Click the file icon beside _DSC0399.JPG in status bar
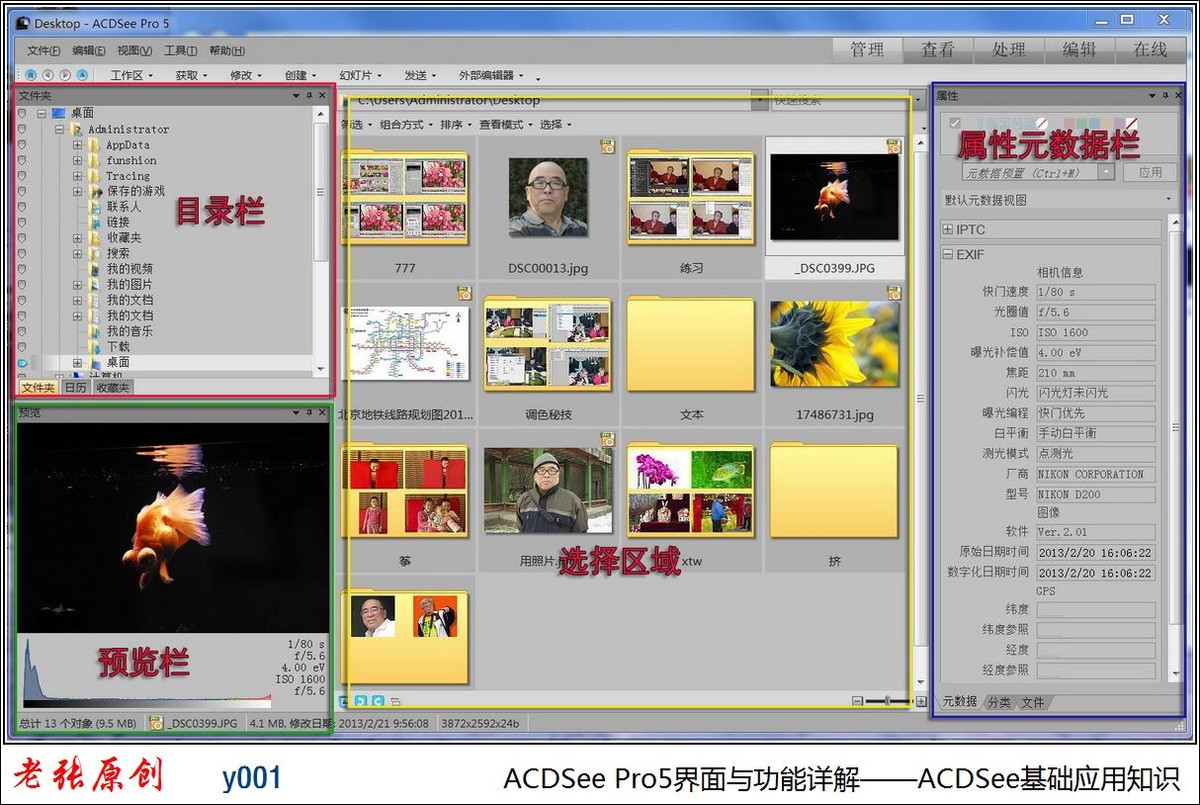The height and width of the screenshot is (805, 1200). click(156, 722)
